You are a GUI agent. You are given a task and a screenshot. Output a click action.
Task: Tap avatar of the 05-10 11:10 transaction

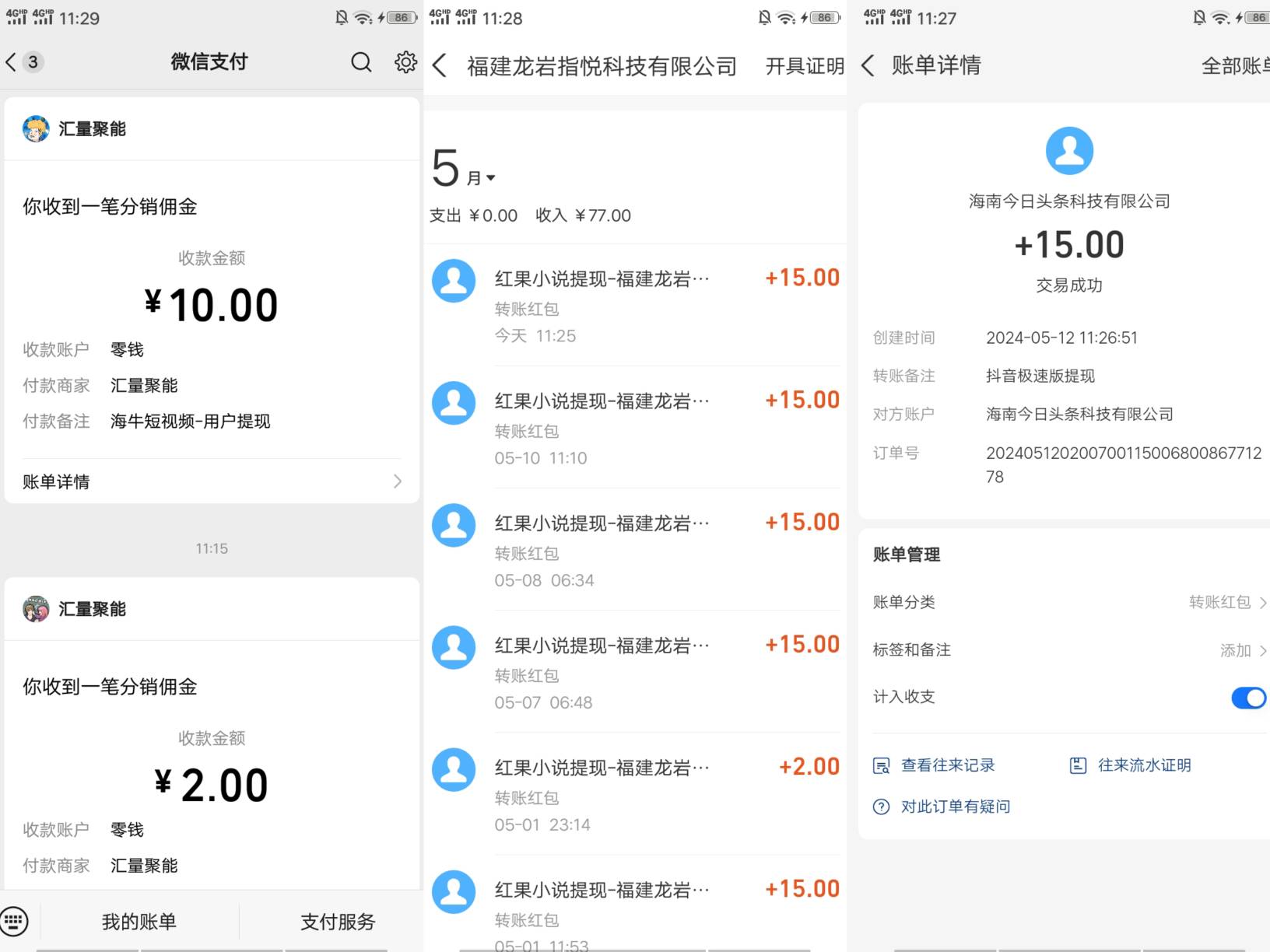(x=454, y=403)
